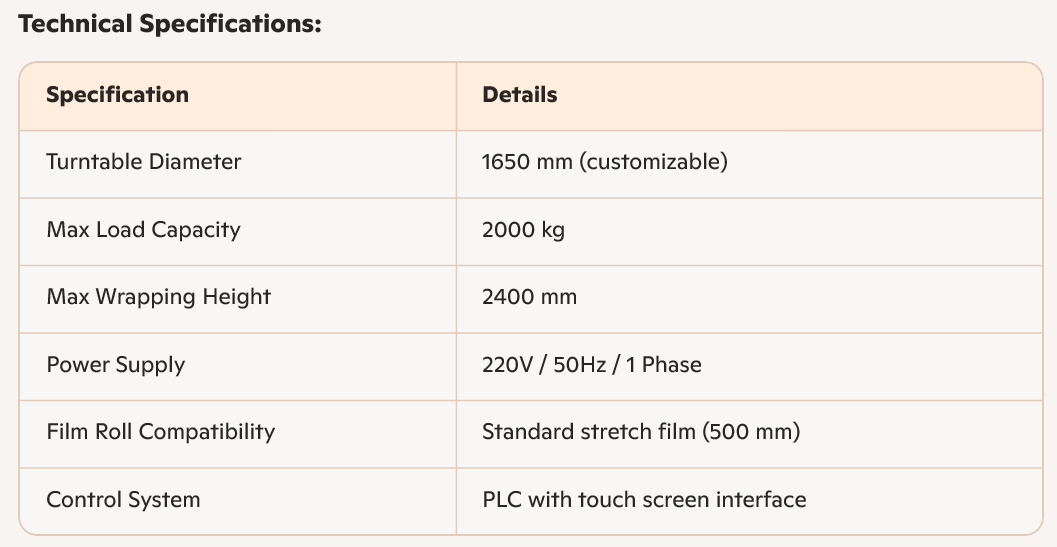
Task: Select PLC with touch screen interface text
Action: 644,500
